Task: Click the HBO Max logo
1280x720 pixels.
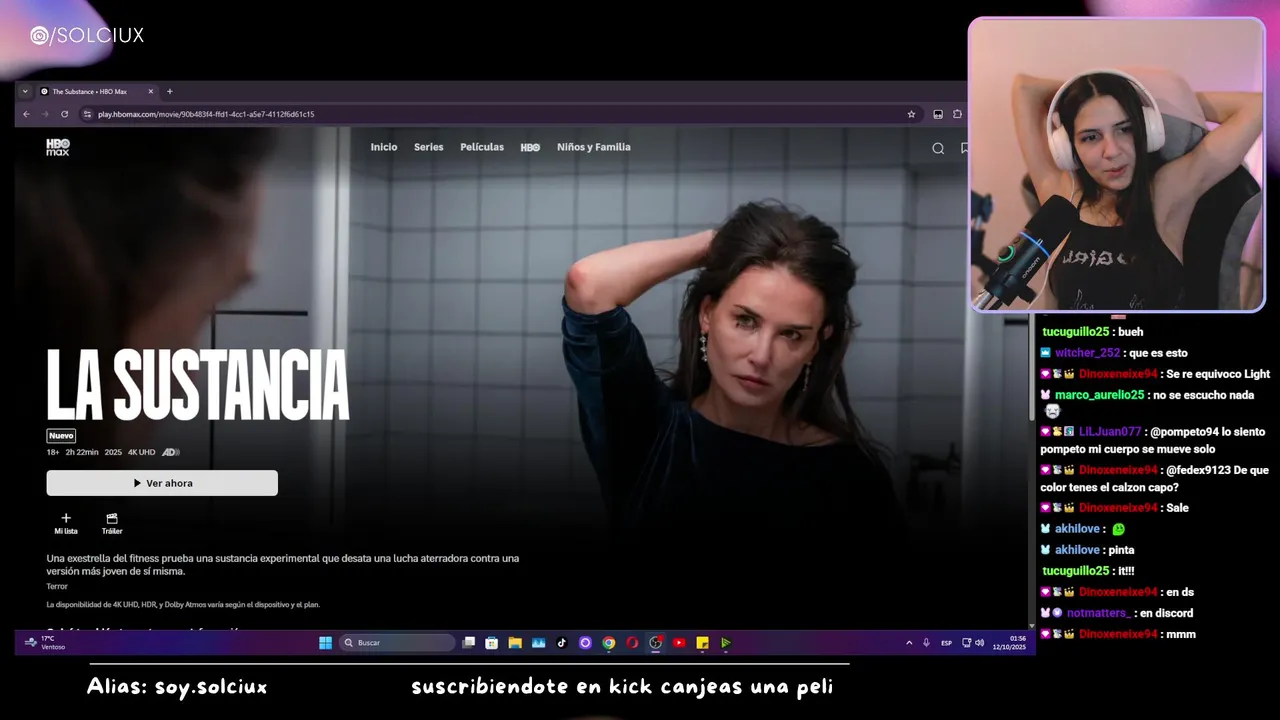Action: tap(58, 147)
